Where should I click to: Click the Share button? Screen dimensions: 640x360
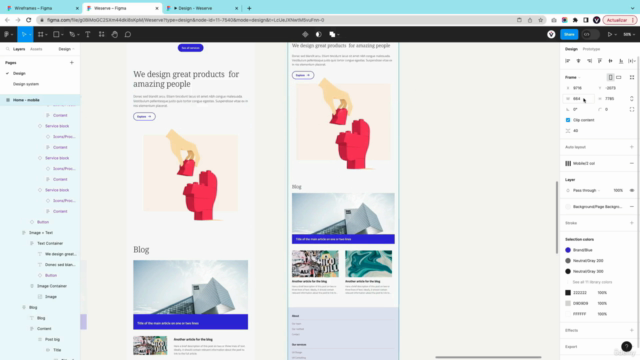569,34
